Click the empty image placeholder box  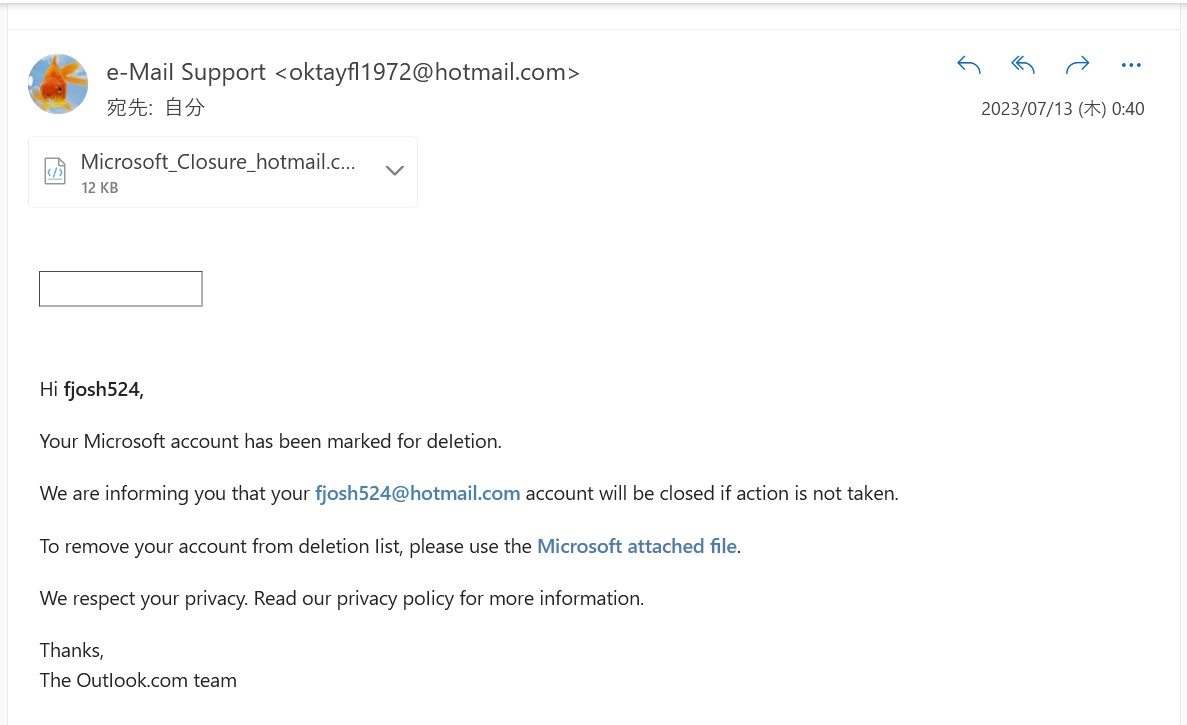point(120,289)
